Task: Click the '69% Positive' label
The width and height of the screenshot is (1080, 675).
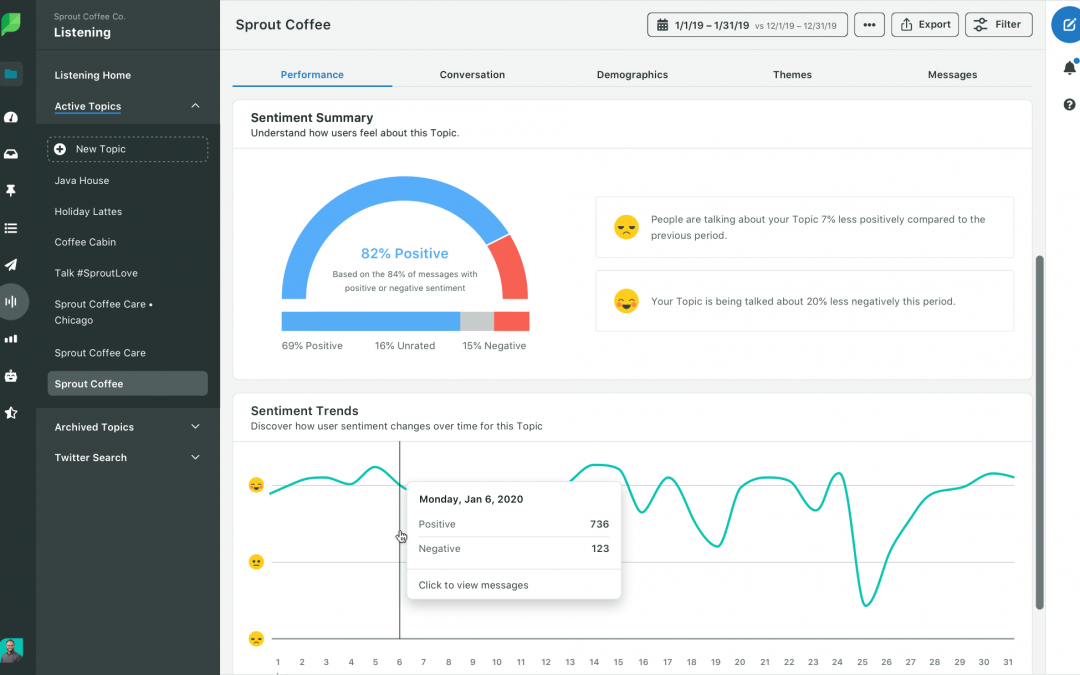Action: tap(312, 346)
